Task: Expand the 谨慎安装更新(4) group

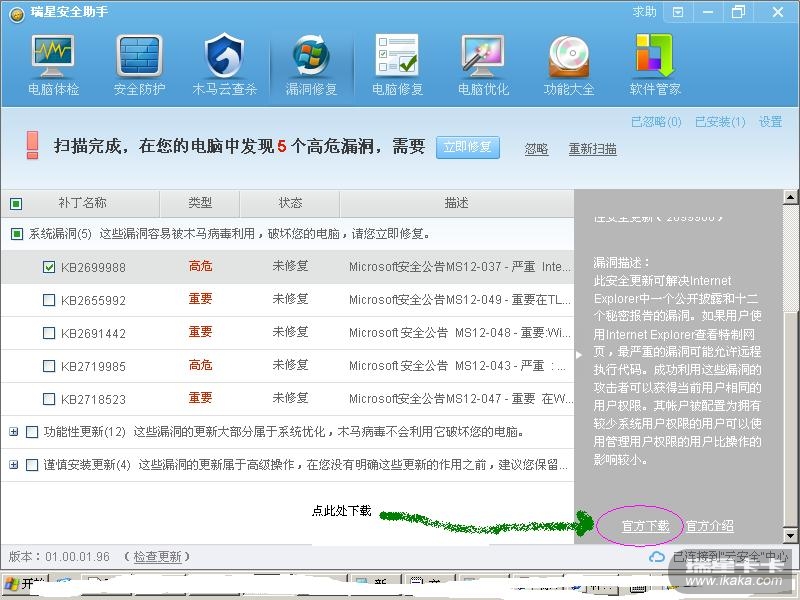Action: pos(14,465)
